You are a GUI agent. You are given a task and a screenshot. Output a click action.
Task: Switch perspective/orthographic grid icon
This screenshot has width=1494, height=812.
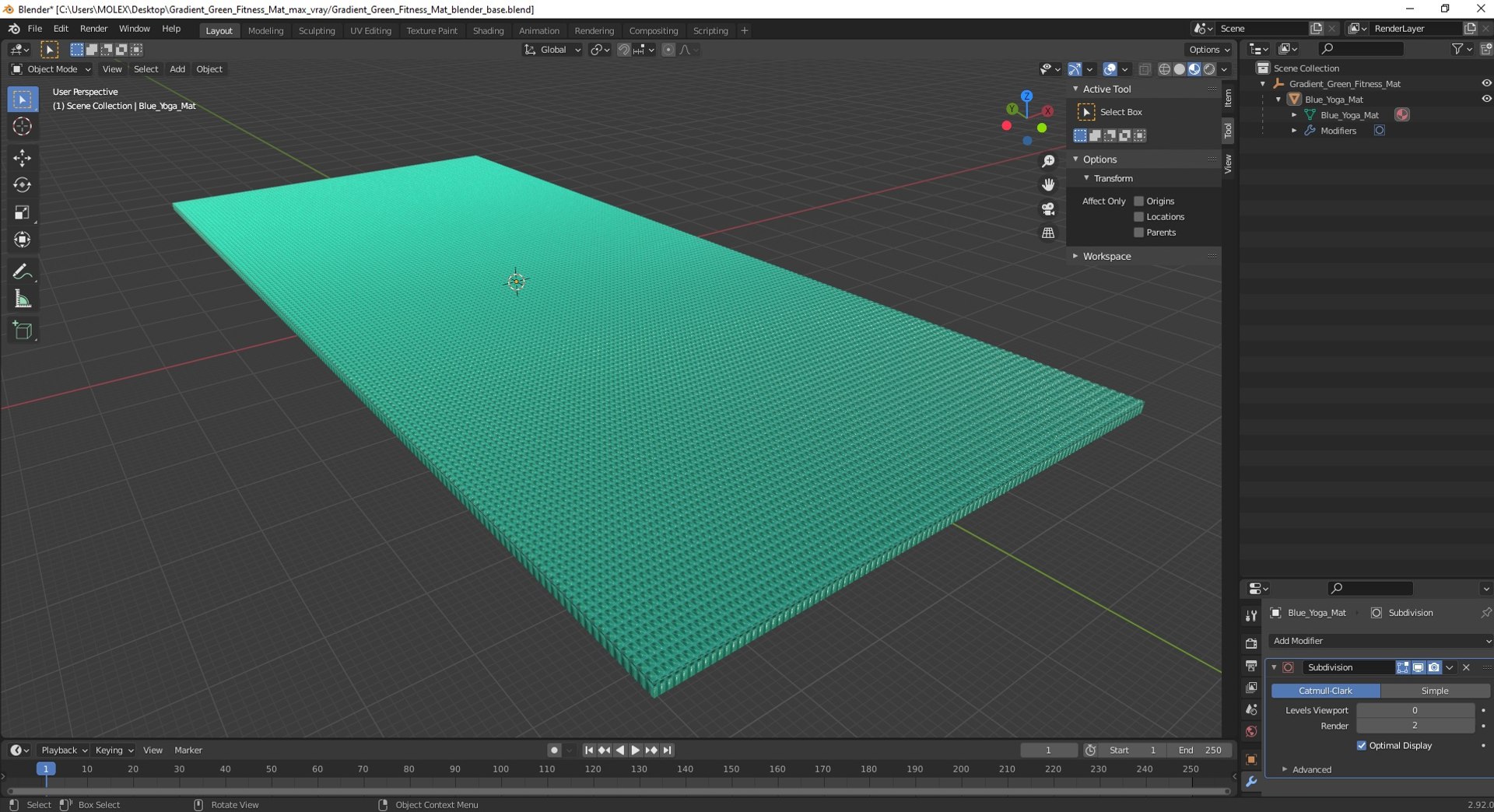pyautogui.click(x=1048, y=233)
